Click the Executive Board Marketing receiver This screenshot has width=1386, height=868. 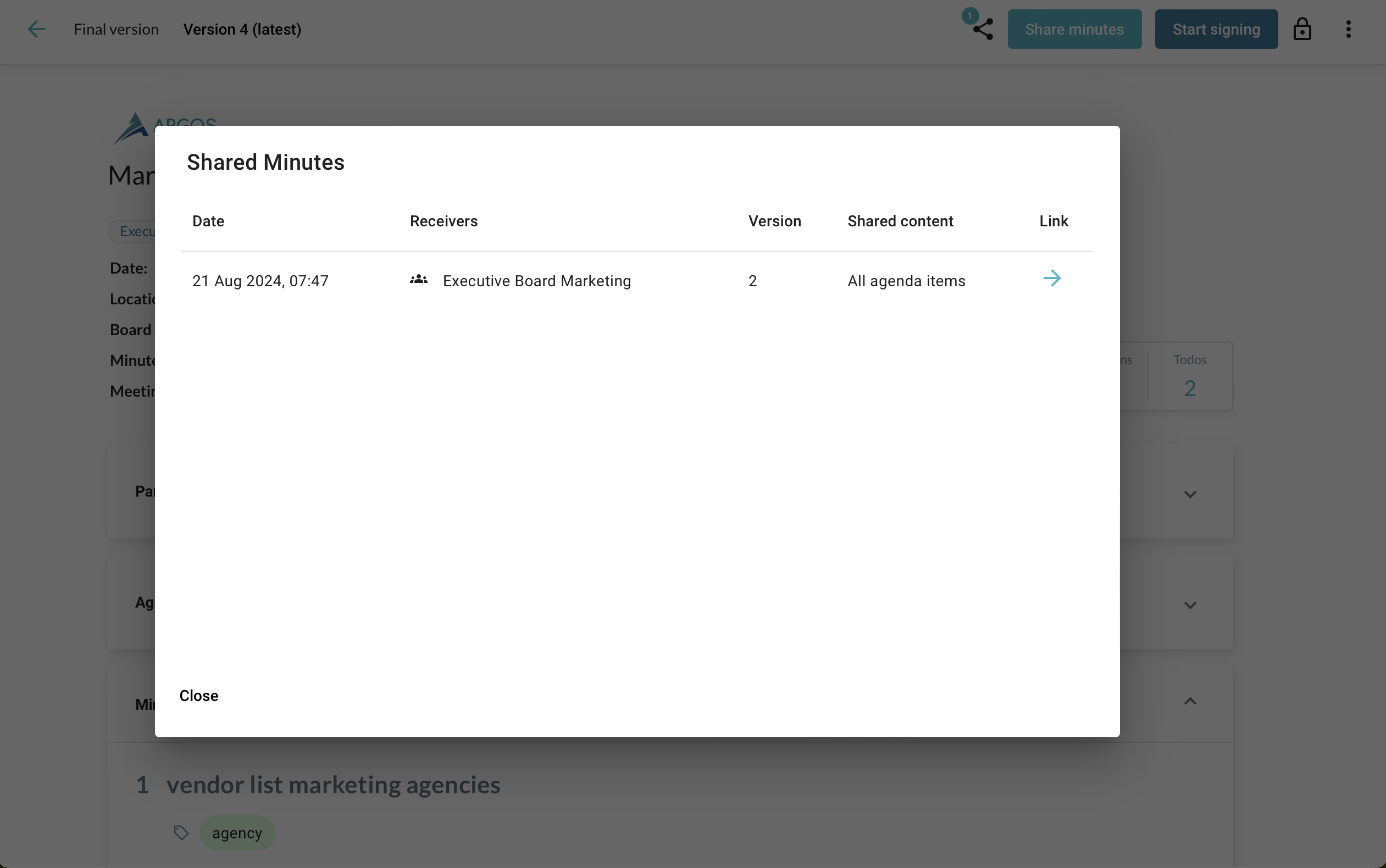(536, 281)
